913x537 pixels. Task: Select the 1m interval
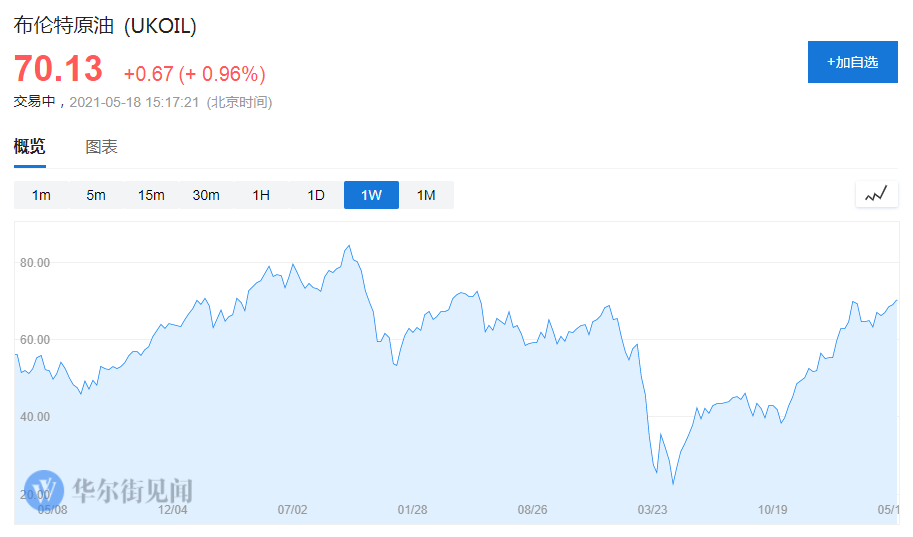coord(41,195)
